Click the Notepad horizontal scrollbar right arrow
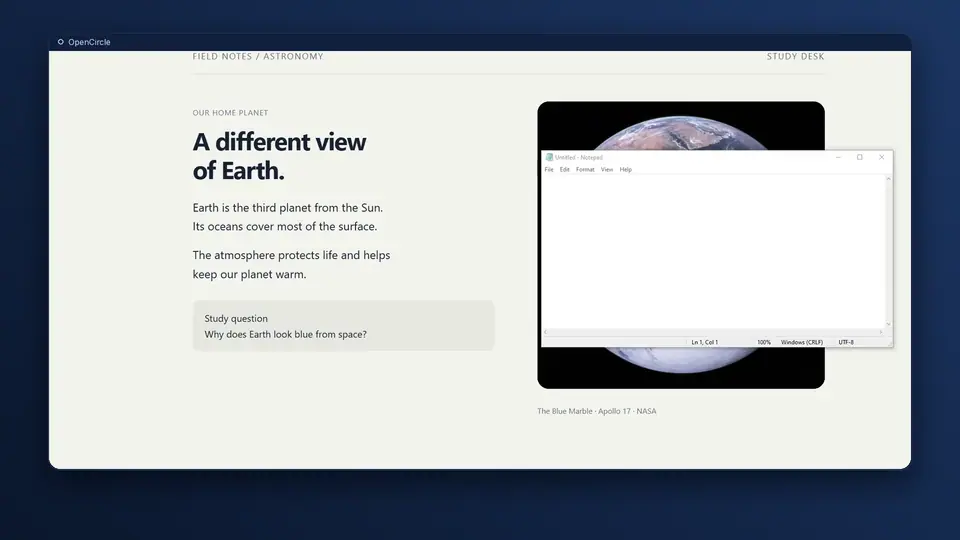 coord(881,332)
